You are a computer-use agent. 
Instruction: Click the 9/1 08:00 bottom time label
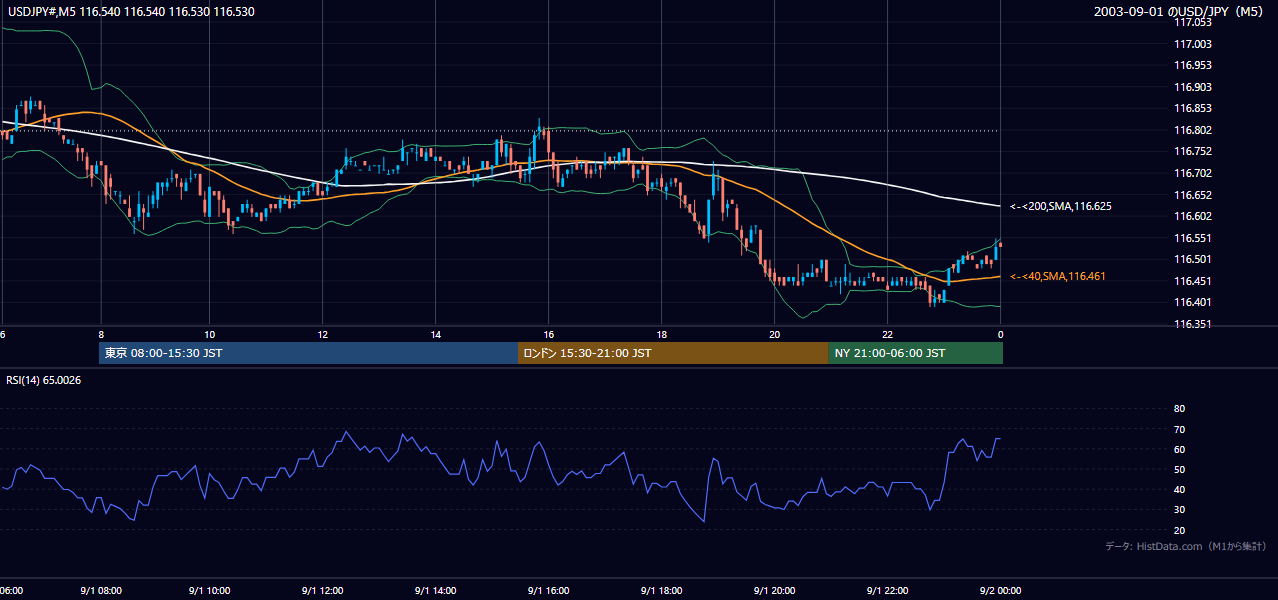point(101,591)
